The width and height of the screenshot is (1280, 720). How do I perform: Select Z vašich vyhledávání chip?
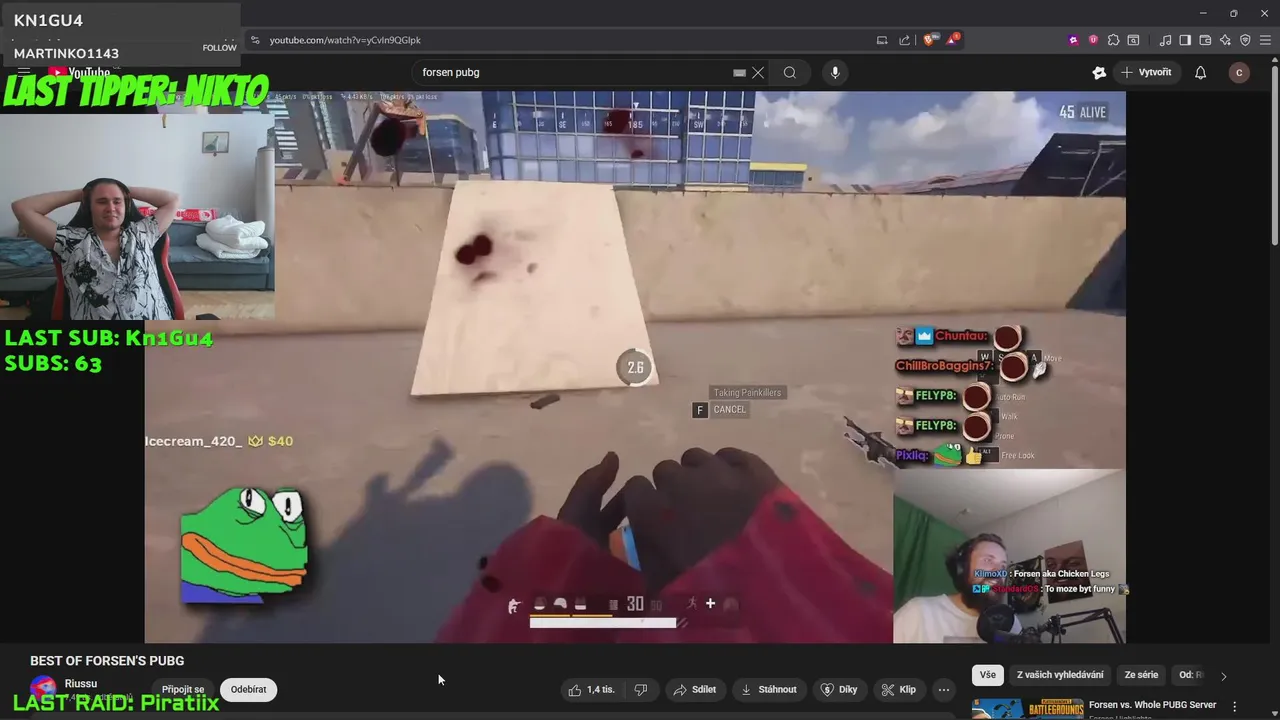point(1060,675)
